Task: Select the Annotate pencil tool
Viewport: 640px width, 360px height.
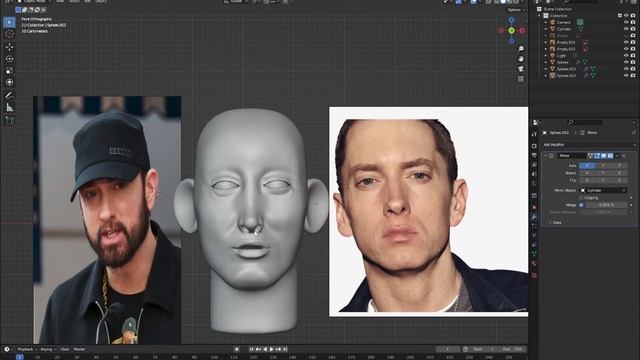Action: pos(9,95)
